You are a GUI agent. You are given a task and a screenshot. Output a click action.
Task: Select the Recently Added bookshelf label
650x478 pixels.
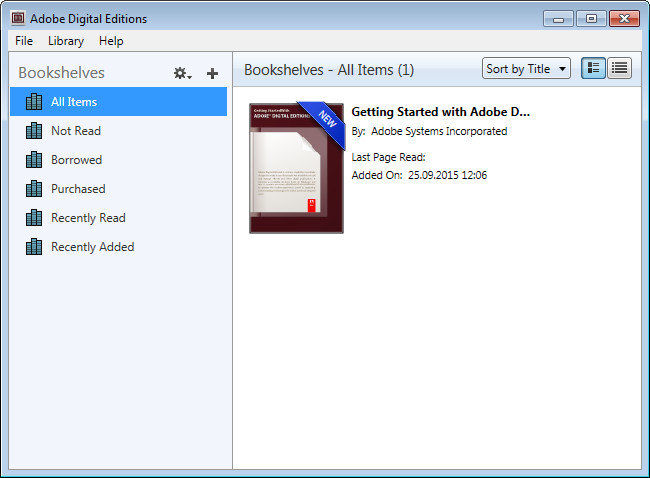click(92, 247)
